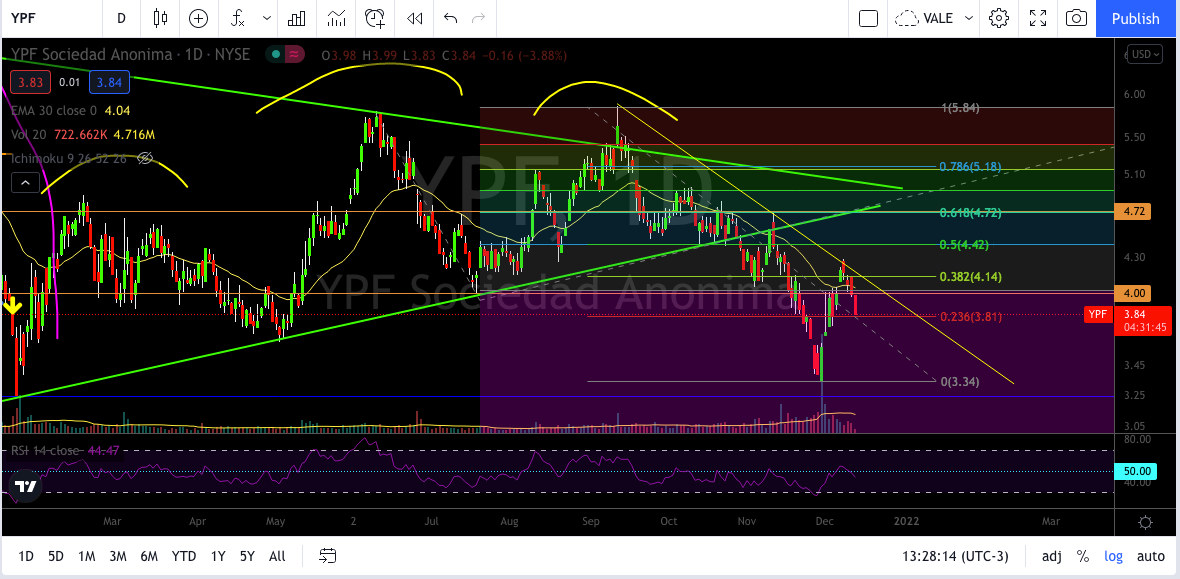The image size is (1180, 579).
Task: Show the hidden Ichimoku indicator eye icon
Action: 146,158
